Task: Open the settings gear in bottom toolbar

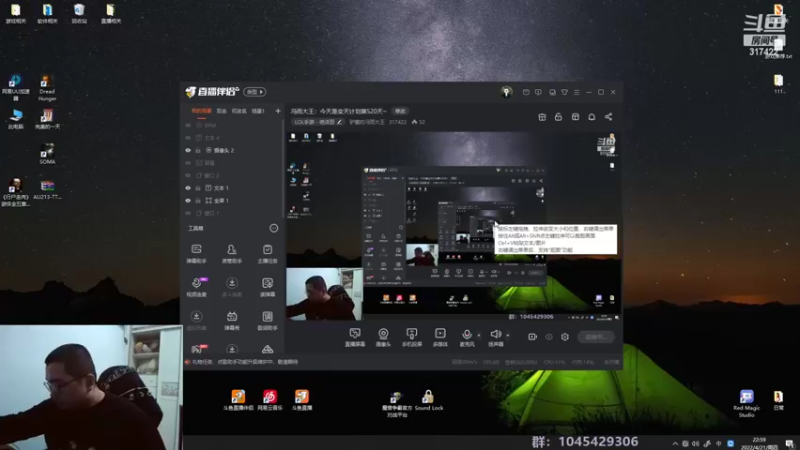Action: pyautogui.click(x=565, y=337)
